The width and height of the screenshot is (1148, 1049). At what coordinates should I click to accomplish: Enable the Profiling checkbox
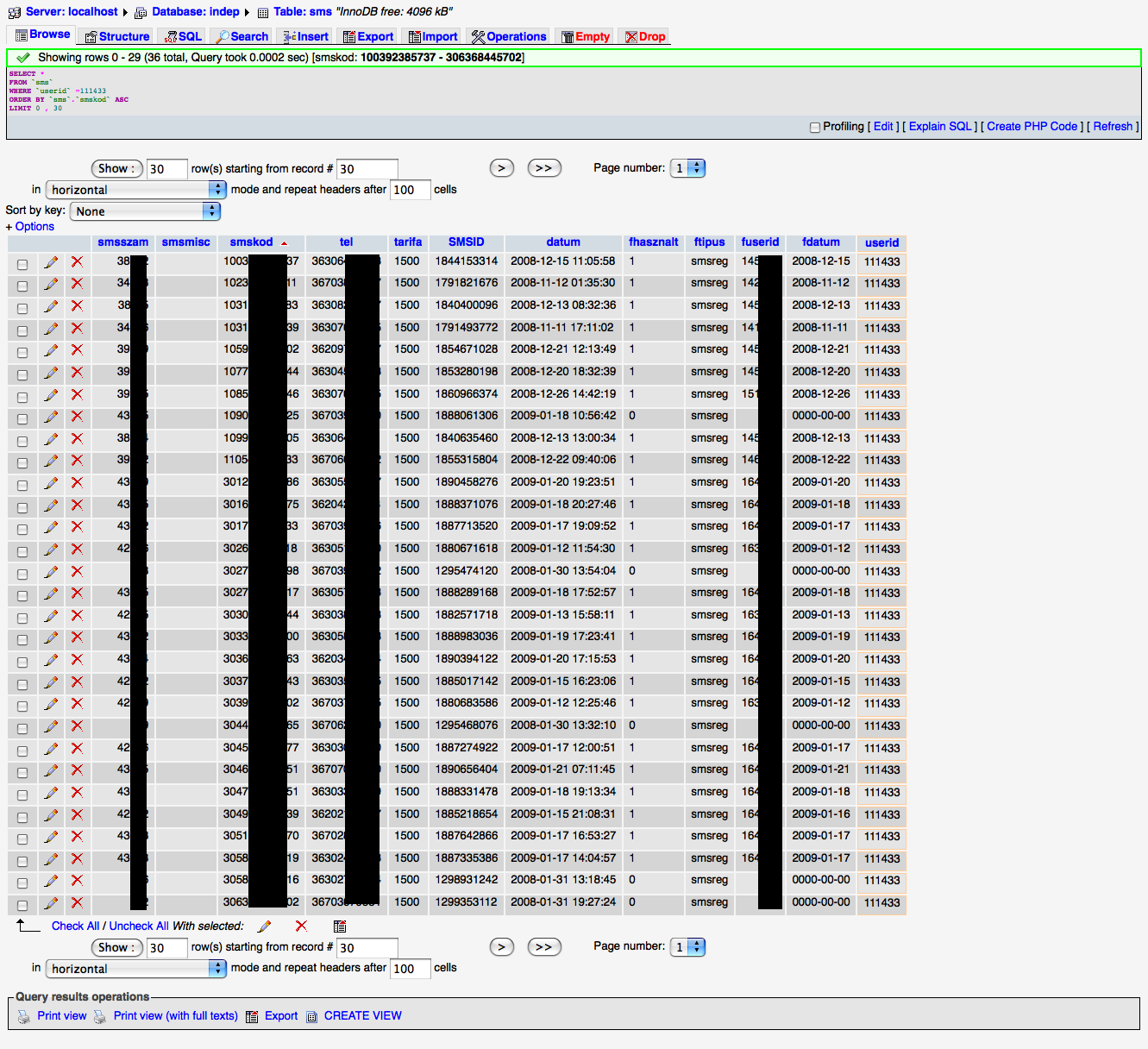click(815, 127)
